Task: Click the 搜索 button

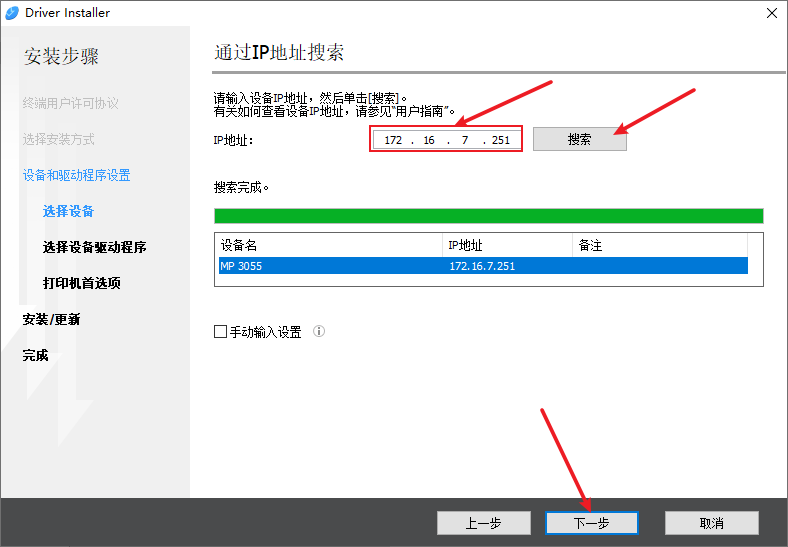Action: point(579,140)
